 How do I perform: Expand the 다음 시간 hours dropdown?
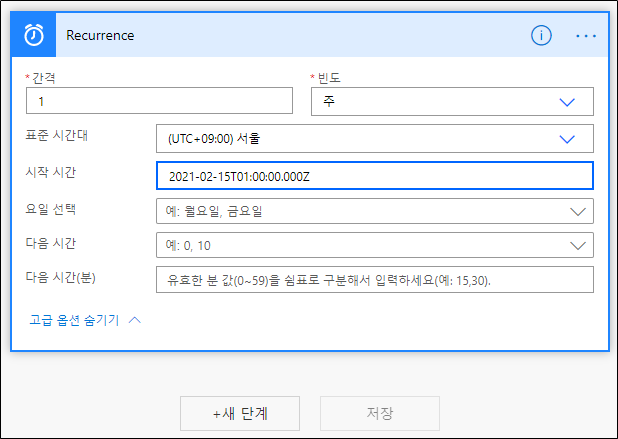coord(375,245)
